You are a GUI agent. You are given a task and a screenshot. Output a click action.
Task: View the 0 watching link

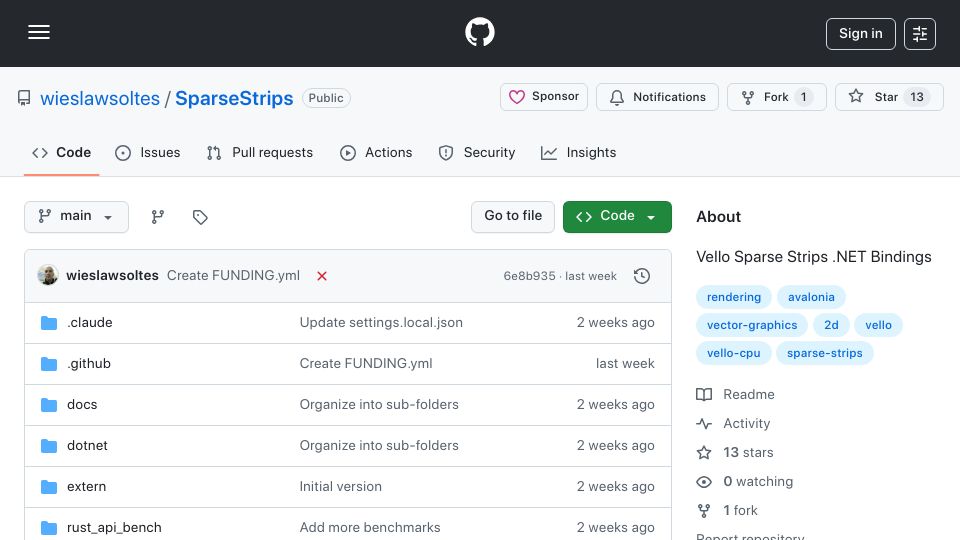pyautogui.click(x=744, y=482)
